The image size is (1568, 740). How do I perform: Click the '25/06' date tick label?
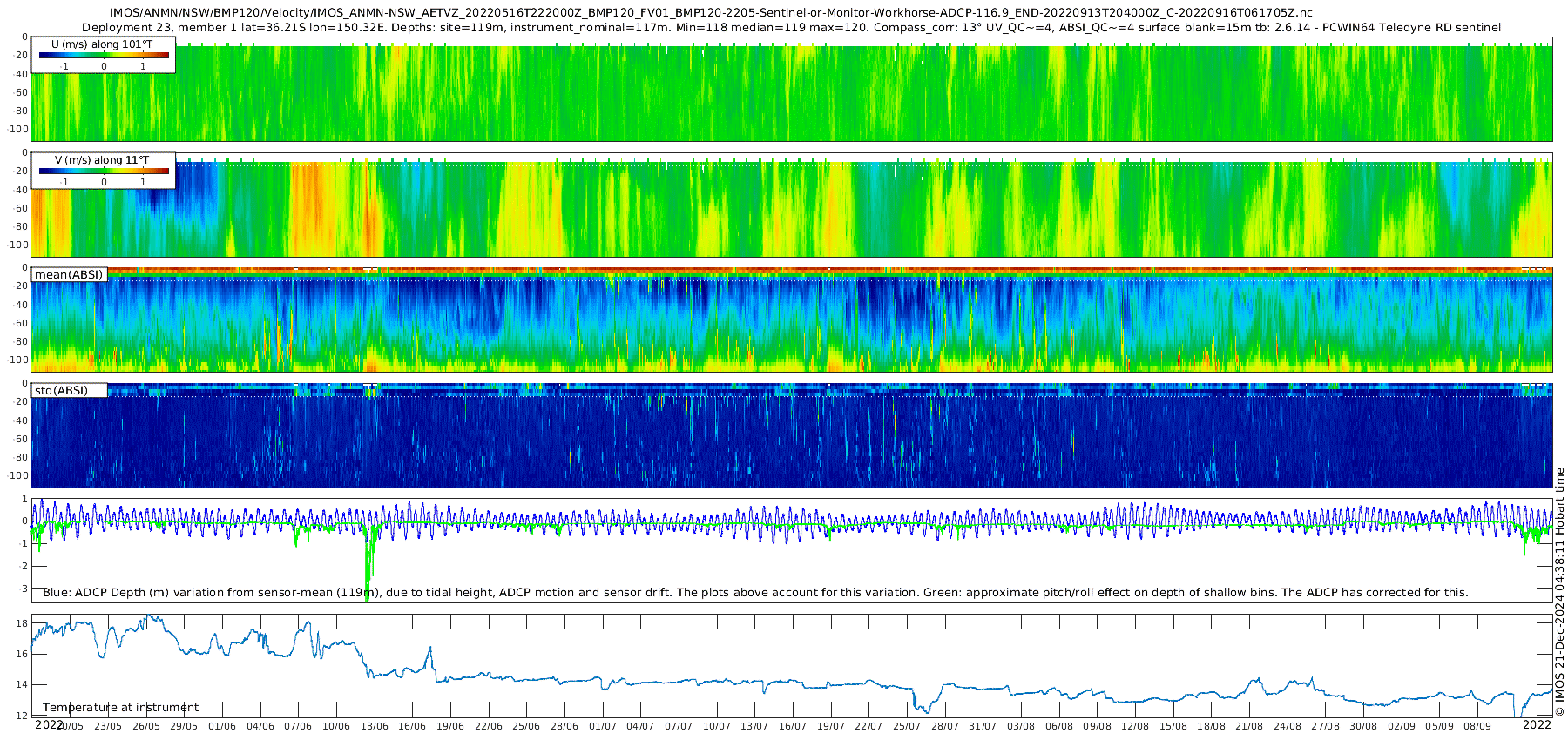[x=526, y=726]
